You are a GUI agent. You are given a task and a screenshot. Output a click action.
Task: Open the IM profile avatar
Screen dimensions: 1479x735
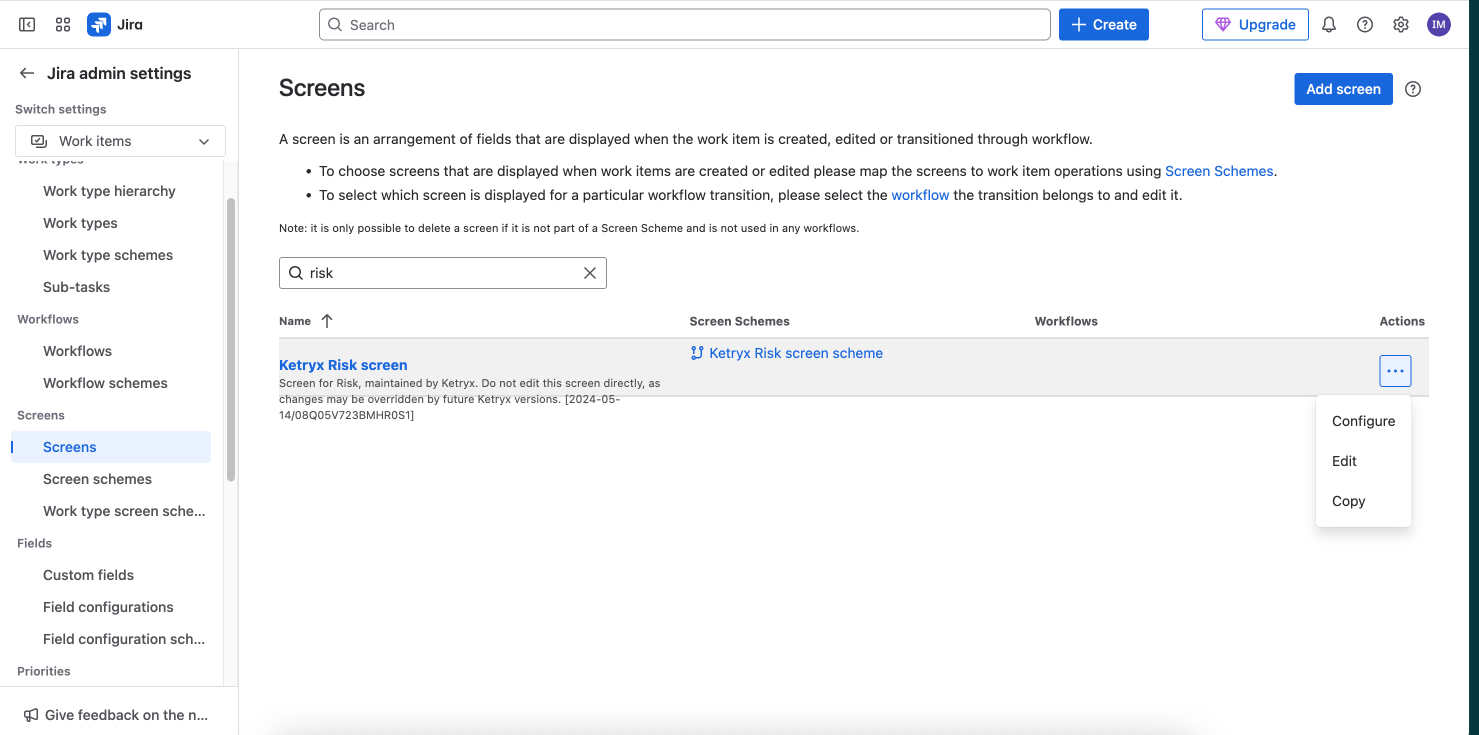[1438, 25]
